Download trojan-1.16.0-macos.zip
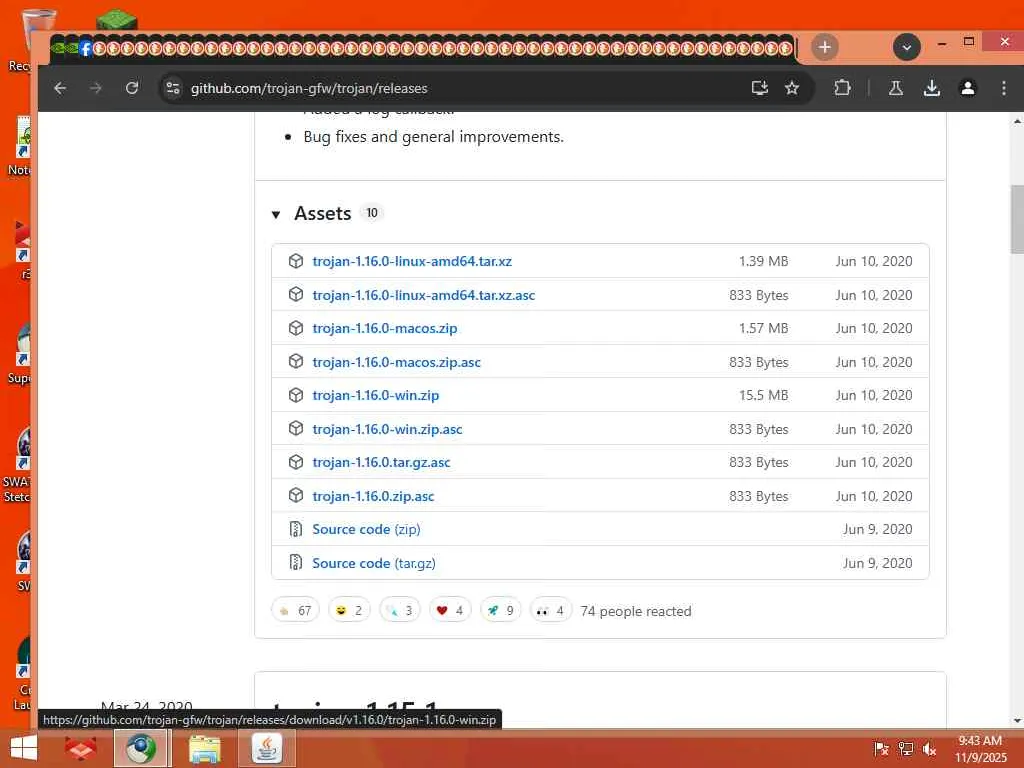Viewport: 1024px width, 768px height. [385, 328]
